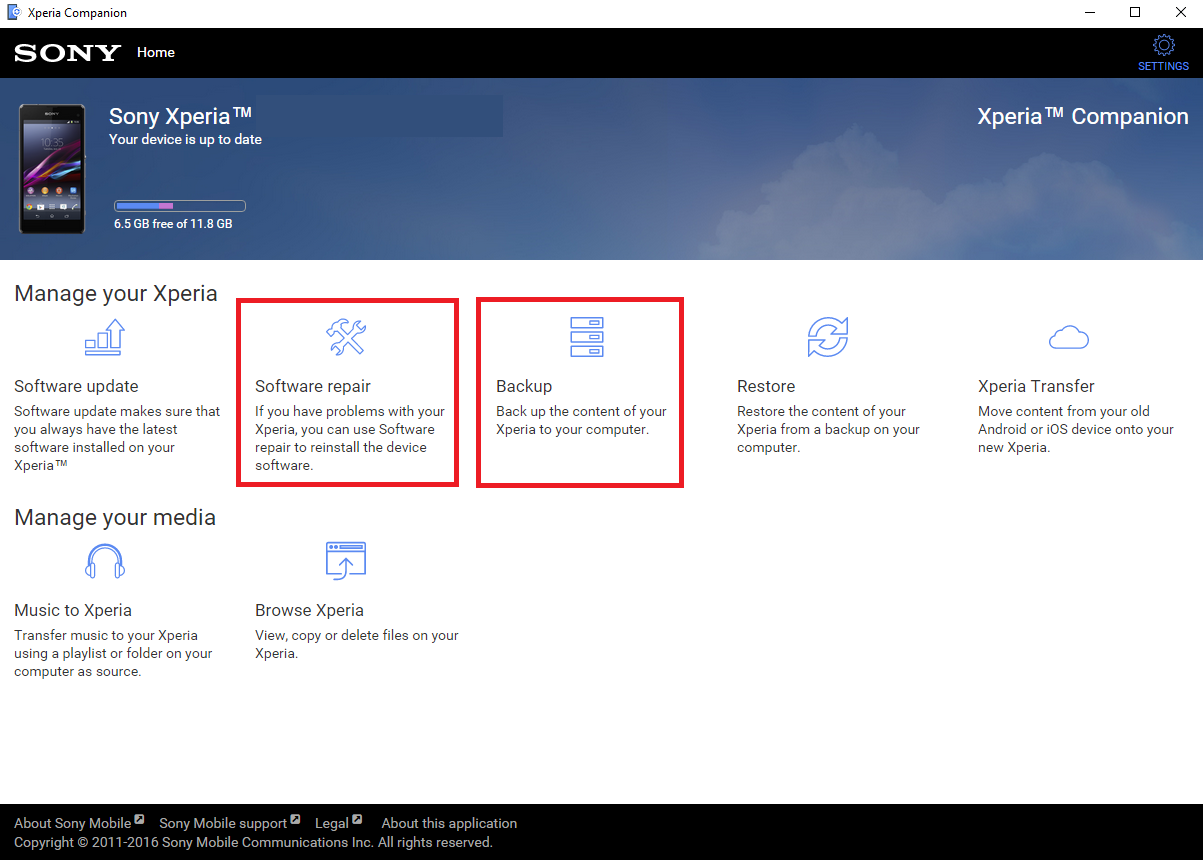This screenshot has width=1203, height=860.
Task: Click the Software update heading
Action: click(x=76, y=386)
